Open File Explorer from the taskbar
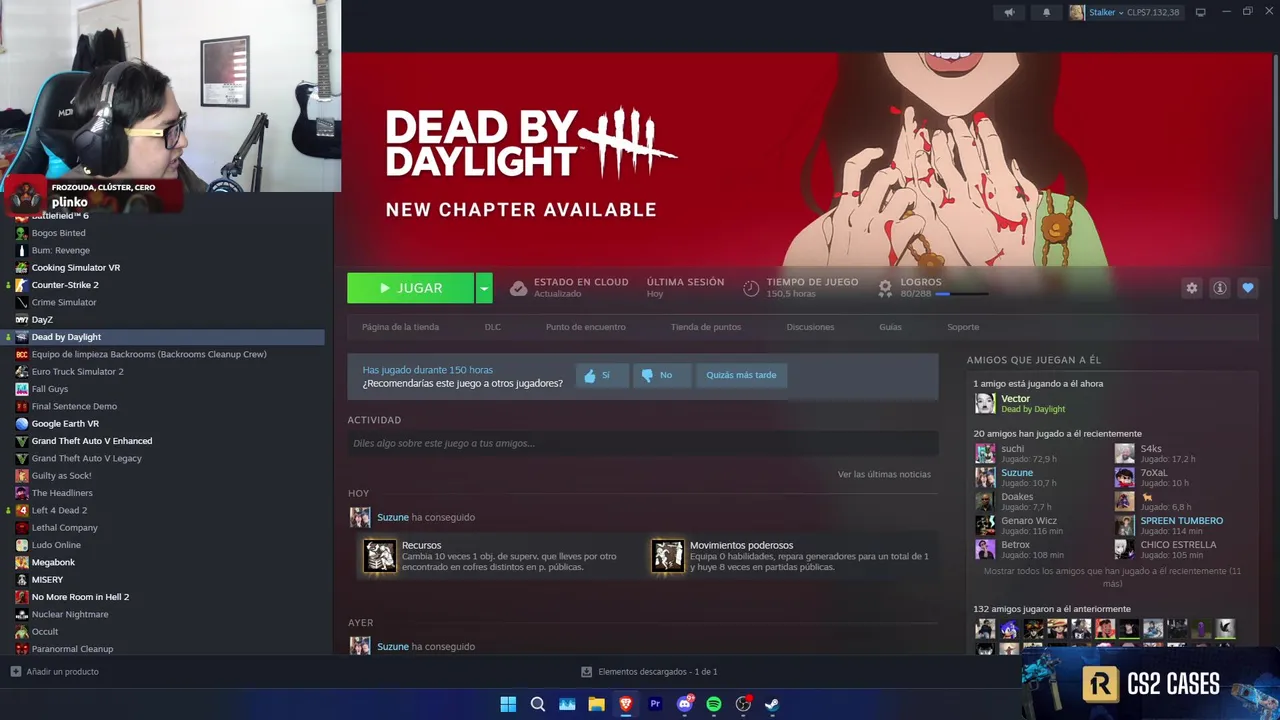 coord(597,704)
